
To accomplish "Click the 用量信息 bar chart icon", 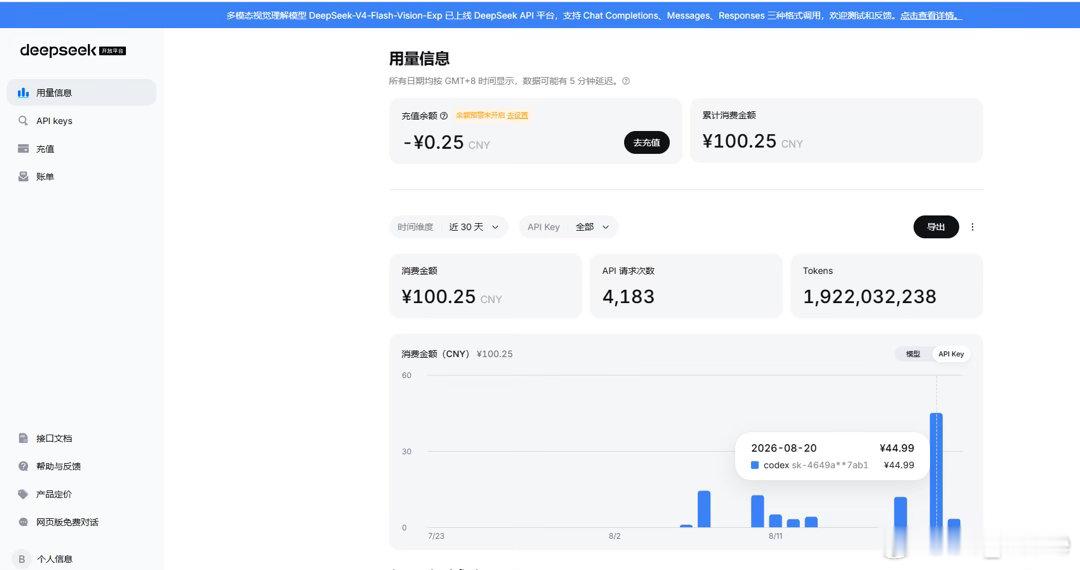I will [x=23, y=92].
